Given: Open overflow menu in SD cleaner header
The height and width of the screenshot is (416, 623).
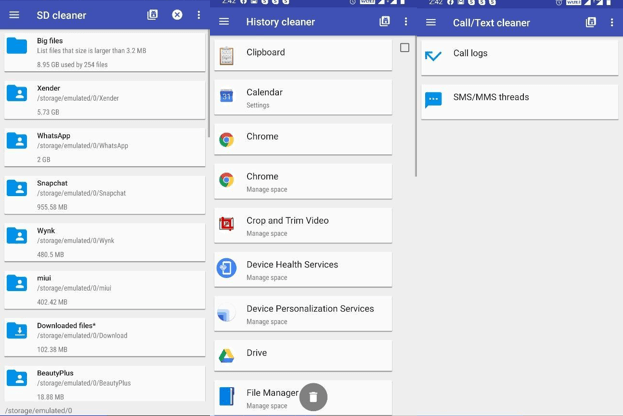Looking at the screenshot, I should [x=199, y=15].
